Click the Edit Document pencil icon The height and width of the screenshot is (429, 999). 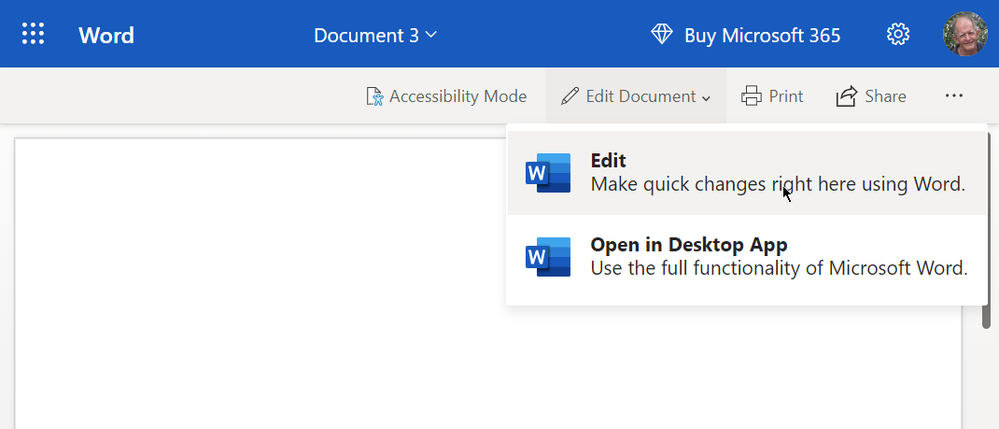coord(570,97)
